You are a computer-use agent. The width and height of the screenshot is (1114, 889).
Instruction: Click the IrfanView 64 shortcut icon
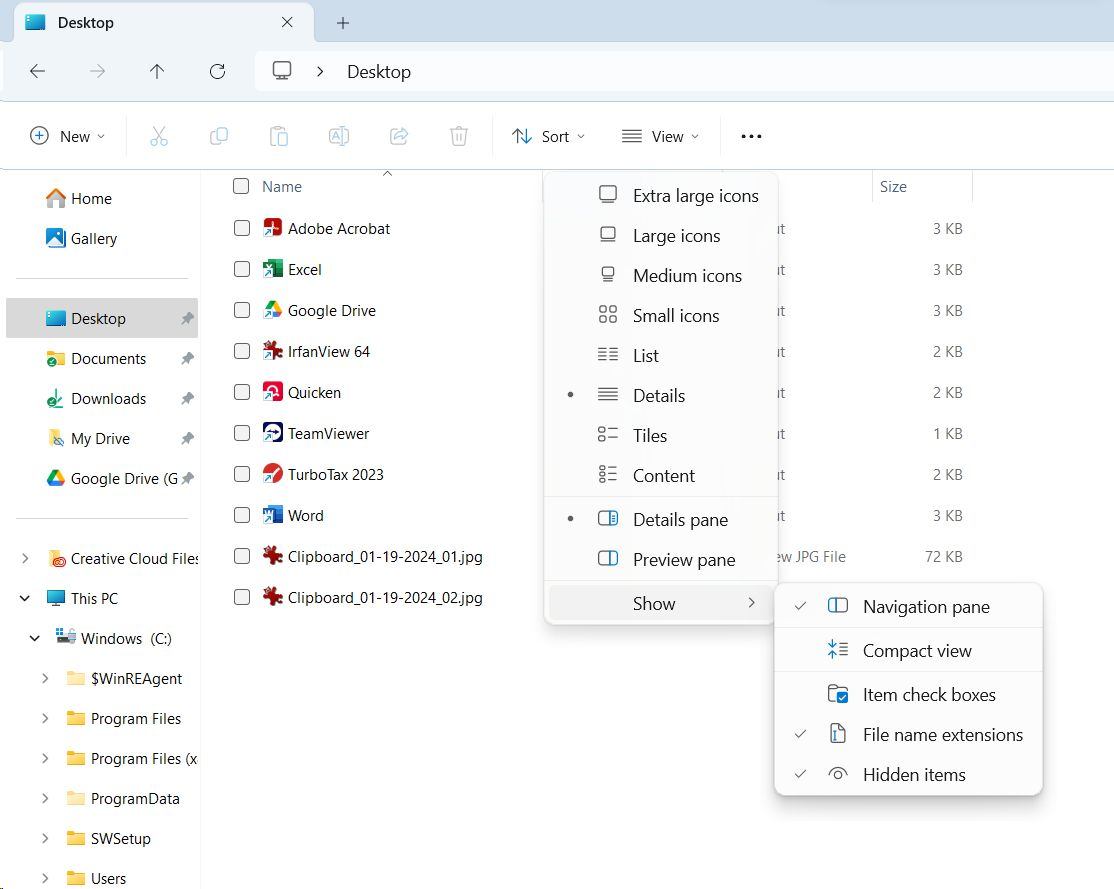click(272, 351)
